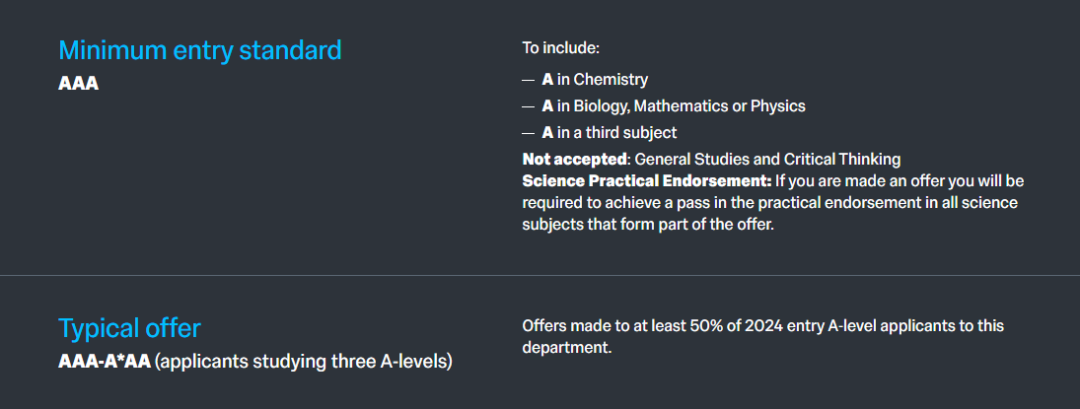
Task: Click the bold 'Science Practical Endorsement:' label
Action: tap(647, 181)
